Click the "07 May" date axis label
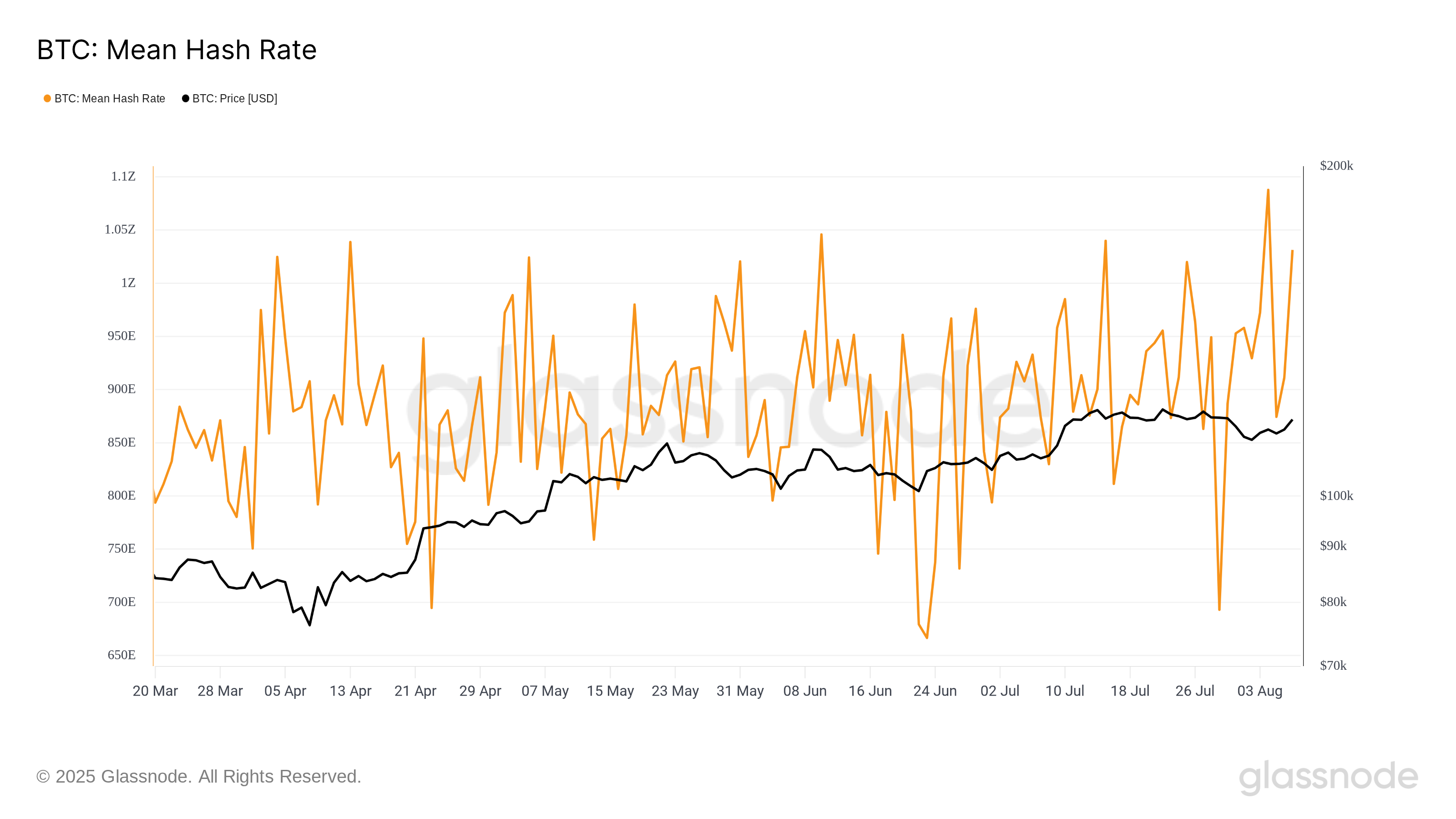 [x=545, y=691]
